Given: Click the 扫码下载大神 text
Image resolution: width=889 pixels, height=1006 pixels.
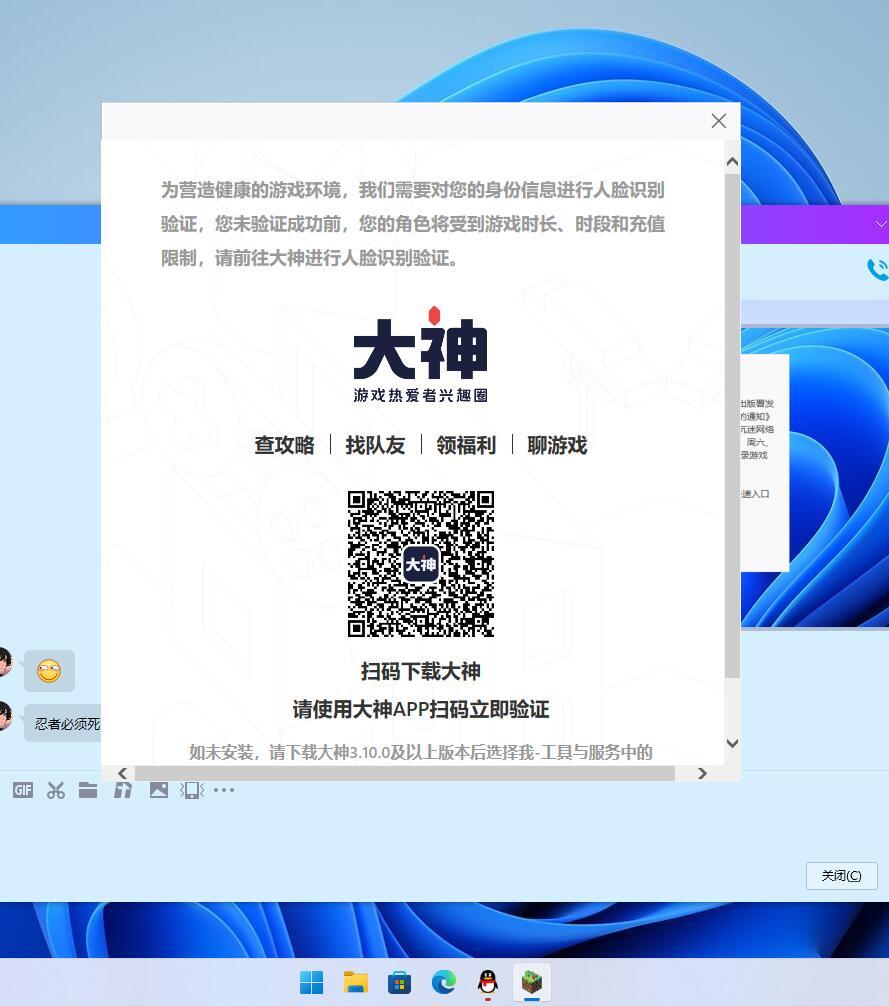Looking at the screenshot, I should pos(421,671).
